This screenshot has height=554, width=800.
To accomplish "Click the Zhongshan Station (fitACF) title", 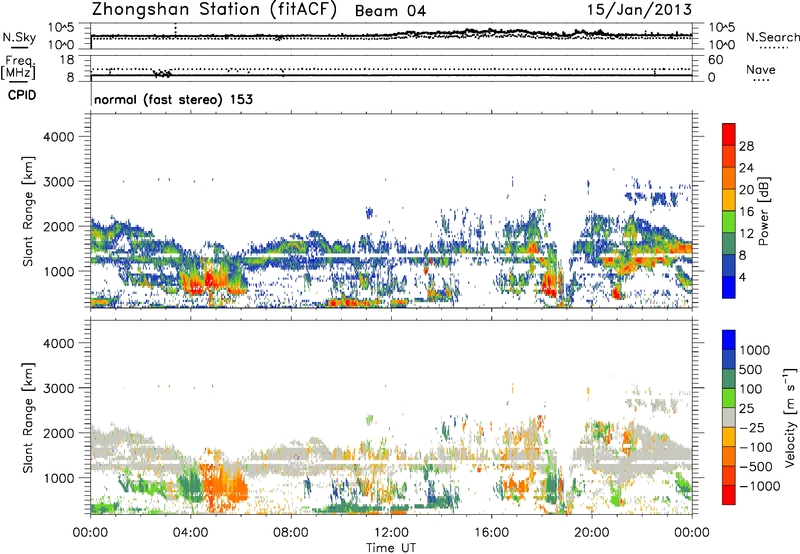I will [x=214, y=10].
